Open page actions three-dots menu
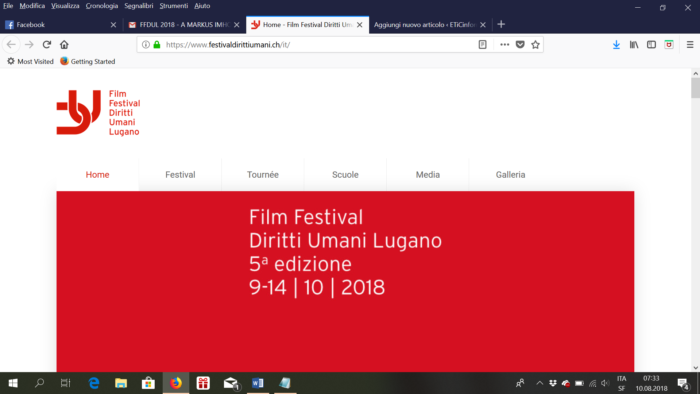 pos(504,45)
